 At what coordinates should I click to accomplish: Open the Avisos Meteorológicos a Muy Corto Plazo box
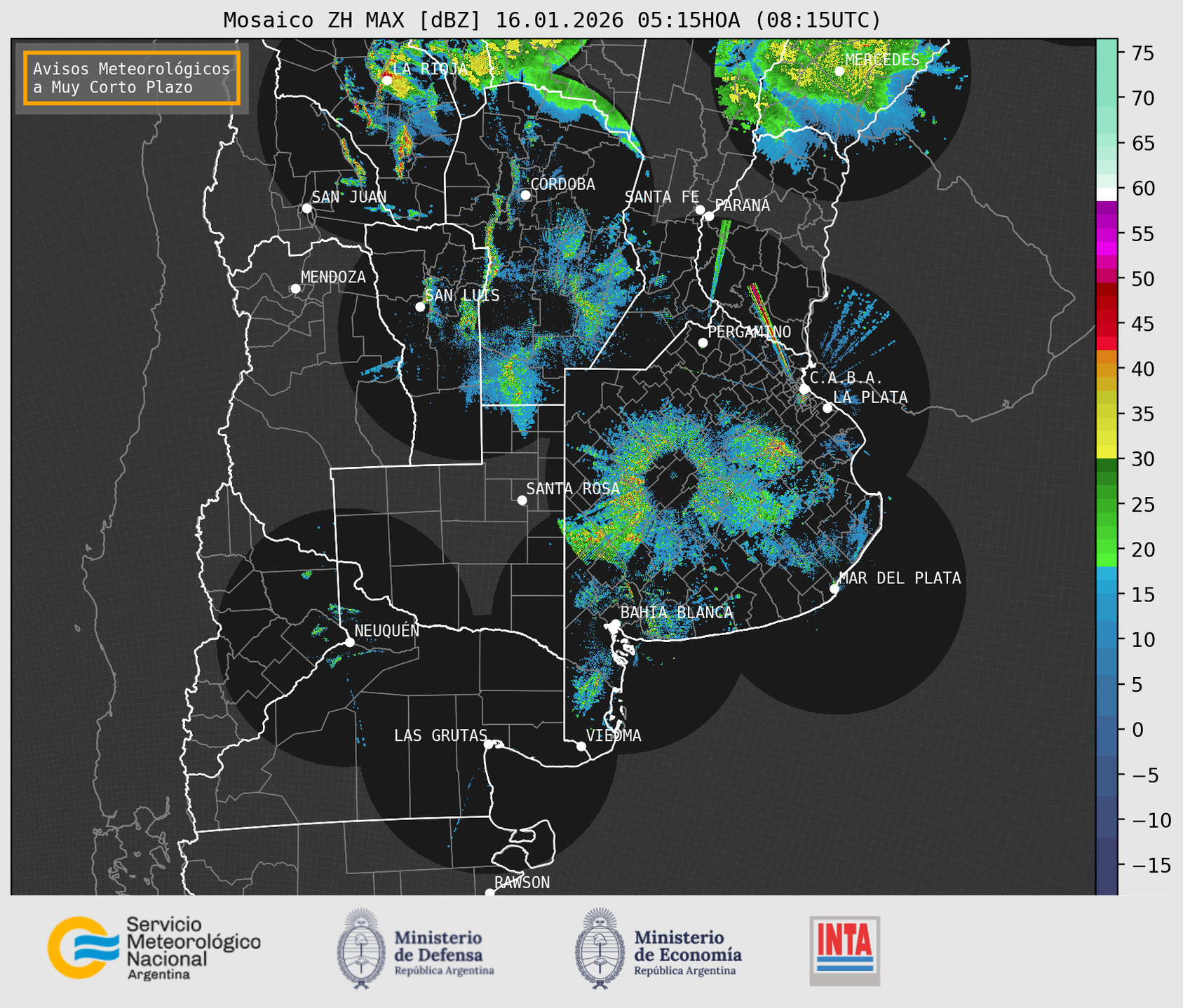tap(132, 78)
